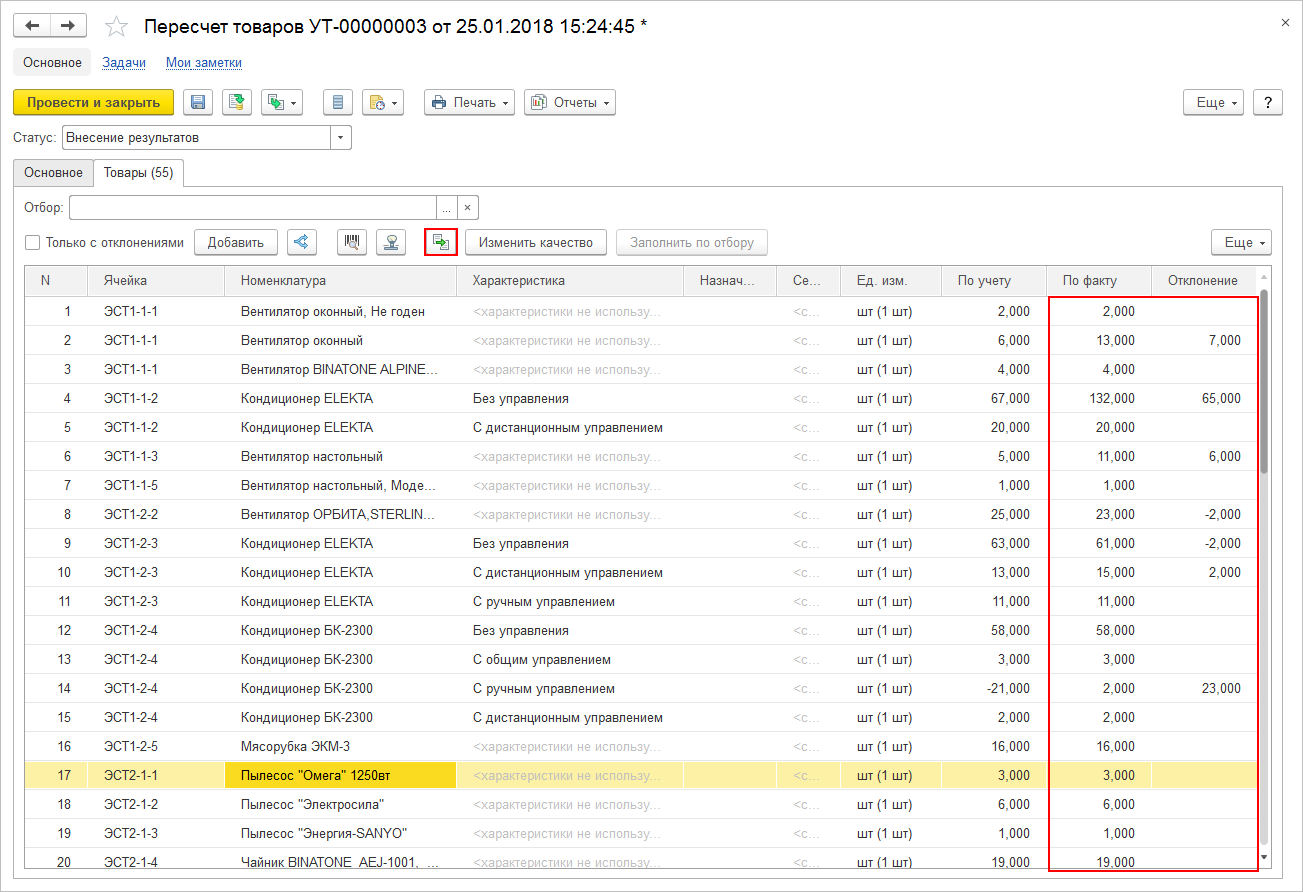Image resolution: width=1303 pixels, height=892 pixels.
Task: Click the weighing scales icon
Action: pyautogui.click(x=391, y=242)
